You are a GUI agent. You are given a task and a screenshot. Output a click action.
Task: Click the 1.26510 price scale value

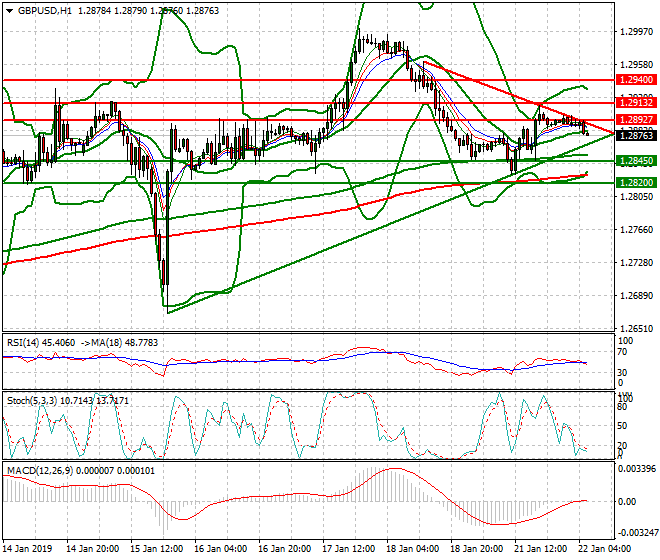[637, 328]
